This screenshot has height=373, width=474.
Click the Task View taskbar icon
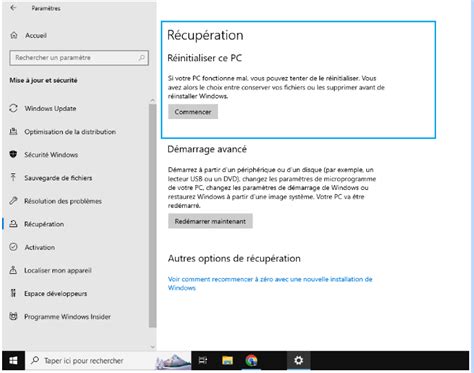pyautogui.click(x=203, y=360)
